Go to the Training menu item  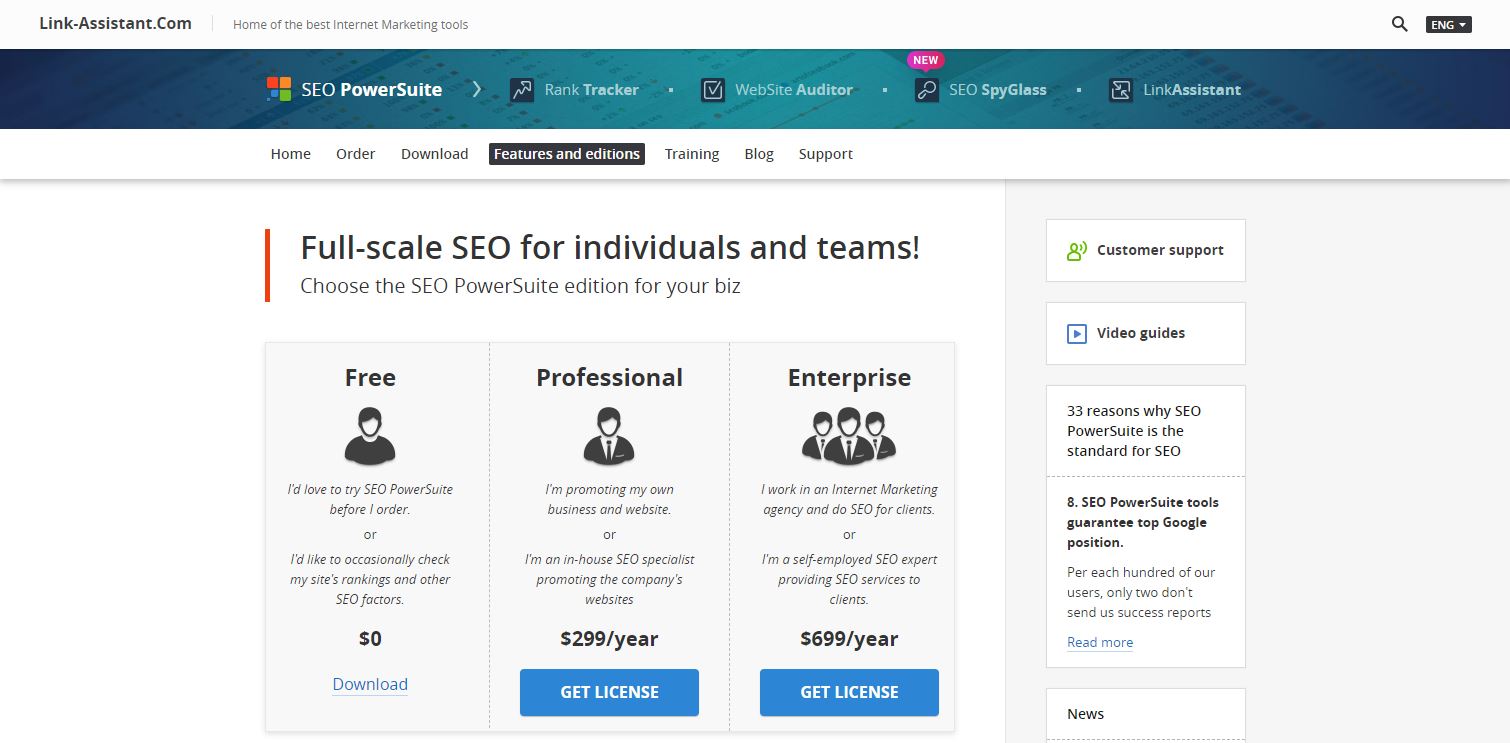tap(692, 154)
